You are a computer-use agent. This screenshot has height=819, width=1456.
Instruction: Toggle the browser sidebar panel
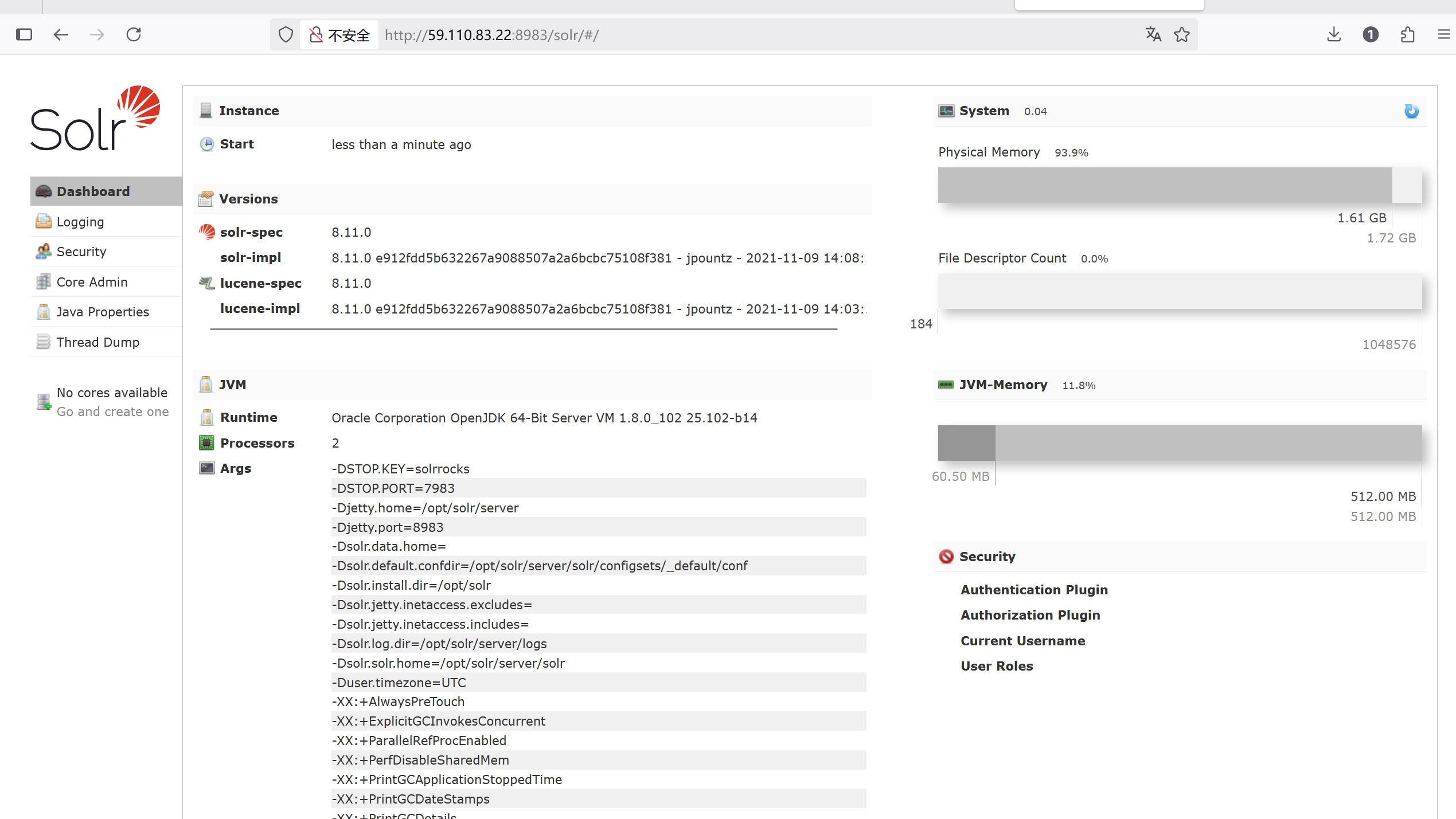24,35
